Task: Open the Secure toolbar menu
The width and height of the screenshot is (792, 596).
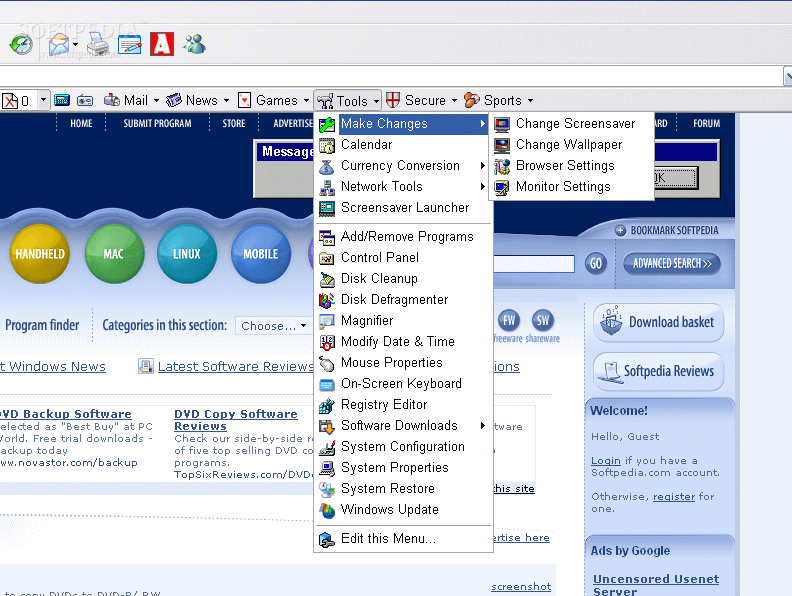Action: tap(421, 100)
